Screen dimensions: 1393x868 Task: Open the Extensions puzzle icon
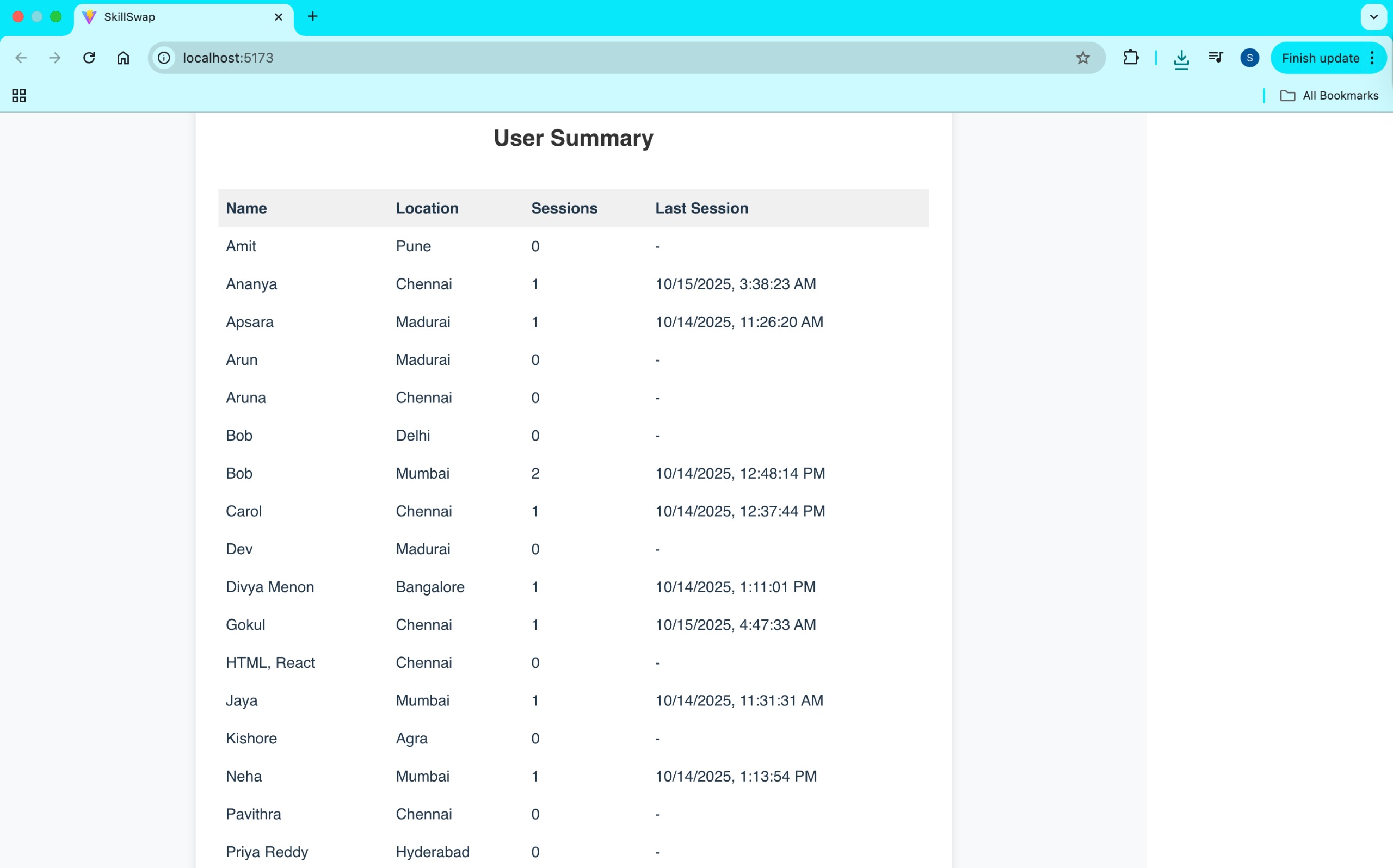[1130, 58]
